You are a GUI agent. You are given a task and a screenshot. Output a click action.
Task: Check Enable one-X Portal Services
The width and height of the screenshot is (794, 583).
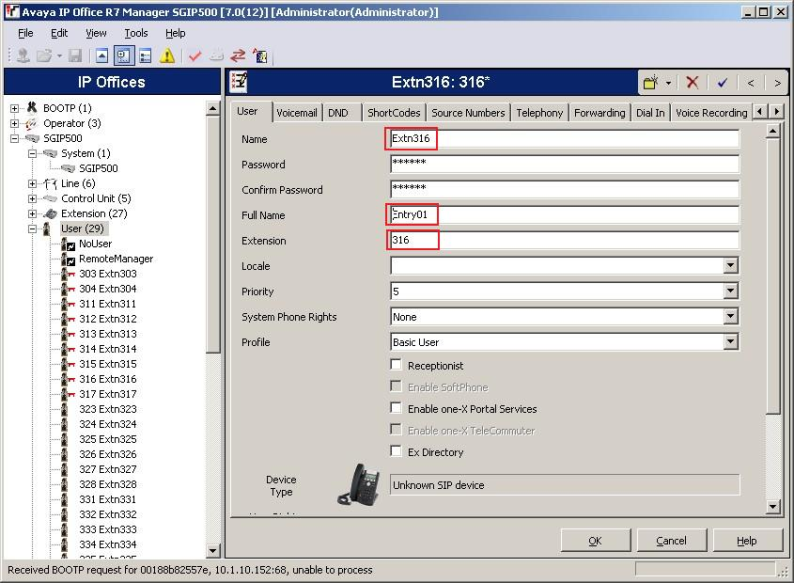click(x=397, y=409)
